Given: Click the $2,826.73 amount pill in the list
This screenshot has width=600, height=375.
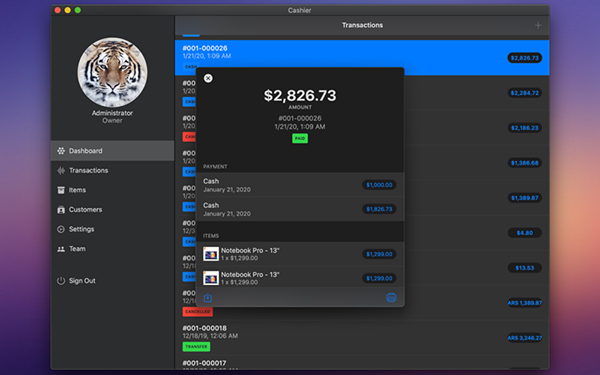Looking at the screenshot, I should click(x=525, y=58).
